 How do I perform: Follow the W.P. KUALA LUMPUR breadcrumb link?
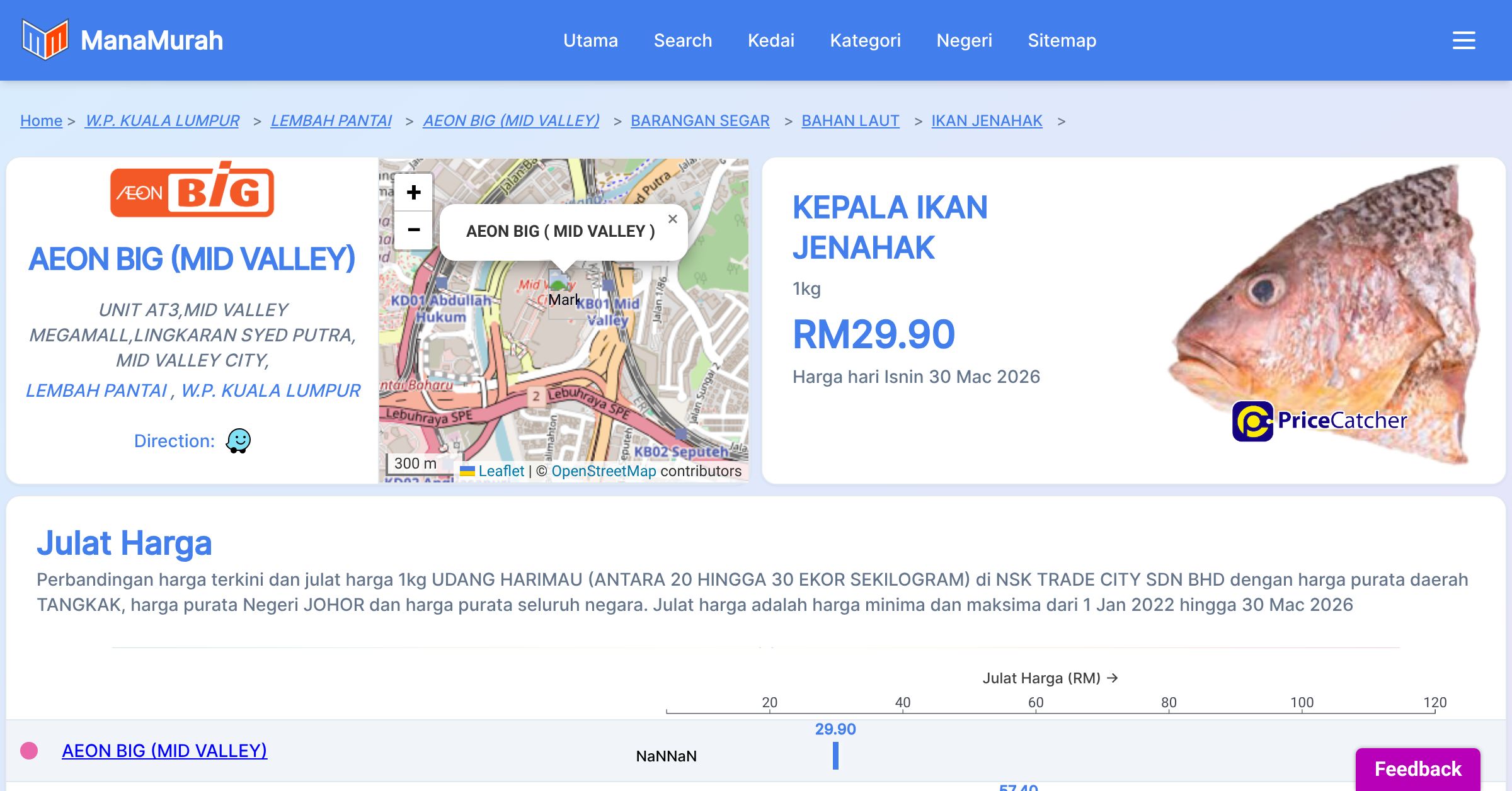click(x=162, y=120)
